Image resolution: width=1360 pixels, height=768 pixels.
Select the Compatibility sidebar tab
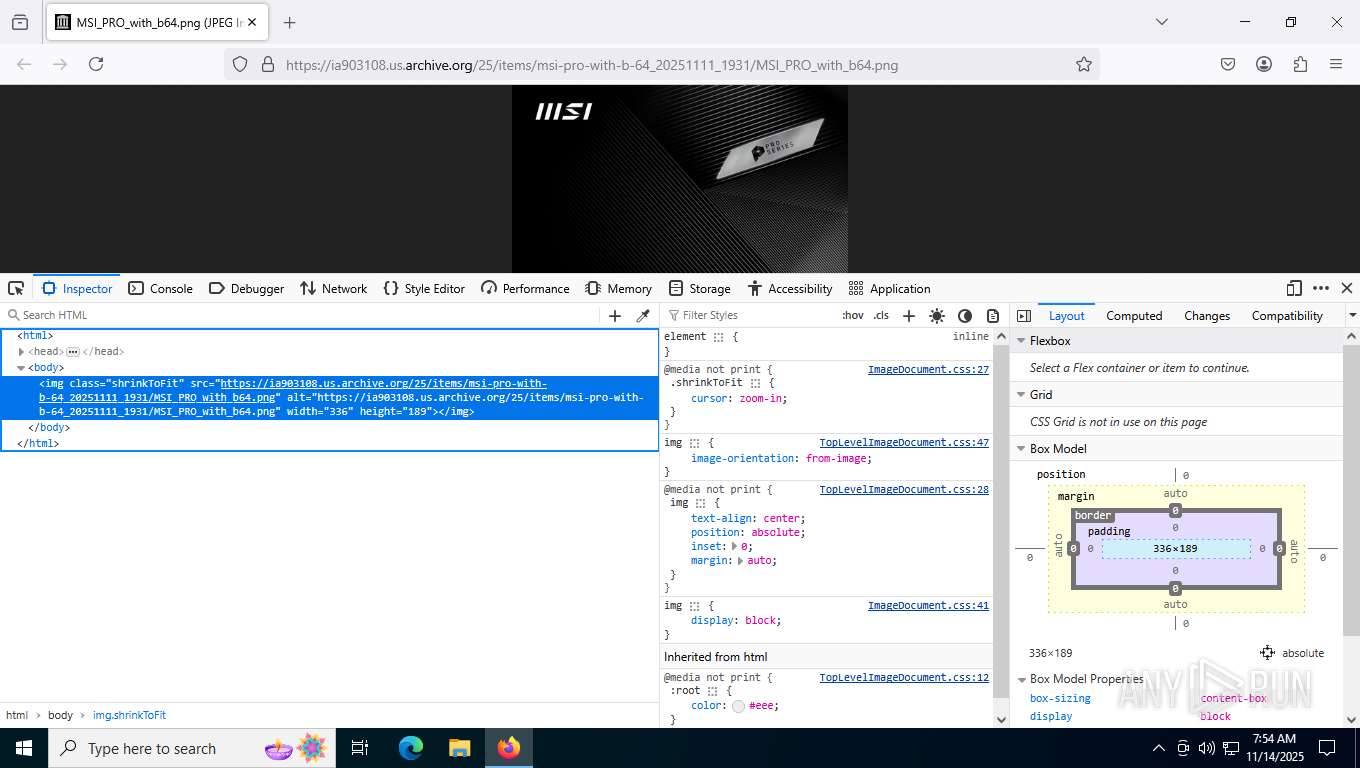click(x=1287, y=315)
